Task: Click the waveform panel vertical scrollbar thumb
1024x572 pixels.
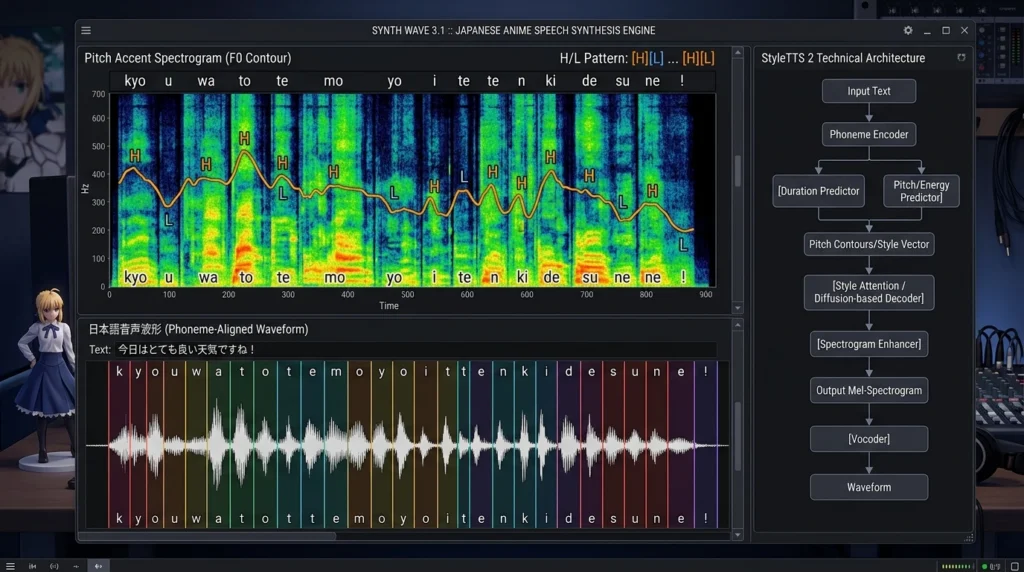Action: [737, 436]
